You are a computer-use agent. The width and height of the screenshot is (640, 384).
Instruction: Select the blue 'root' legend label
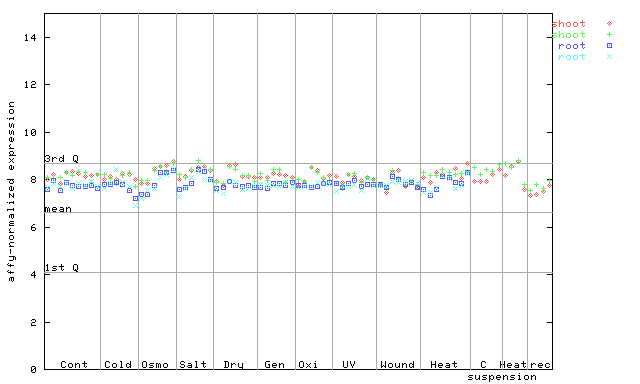(x=572, y=46)
